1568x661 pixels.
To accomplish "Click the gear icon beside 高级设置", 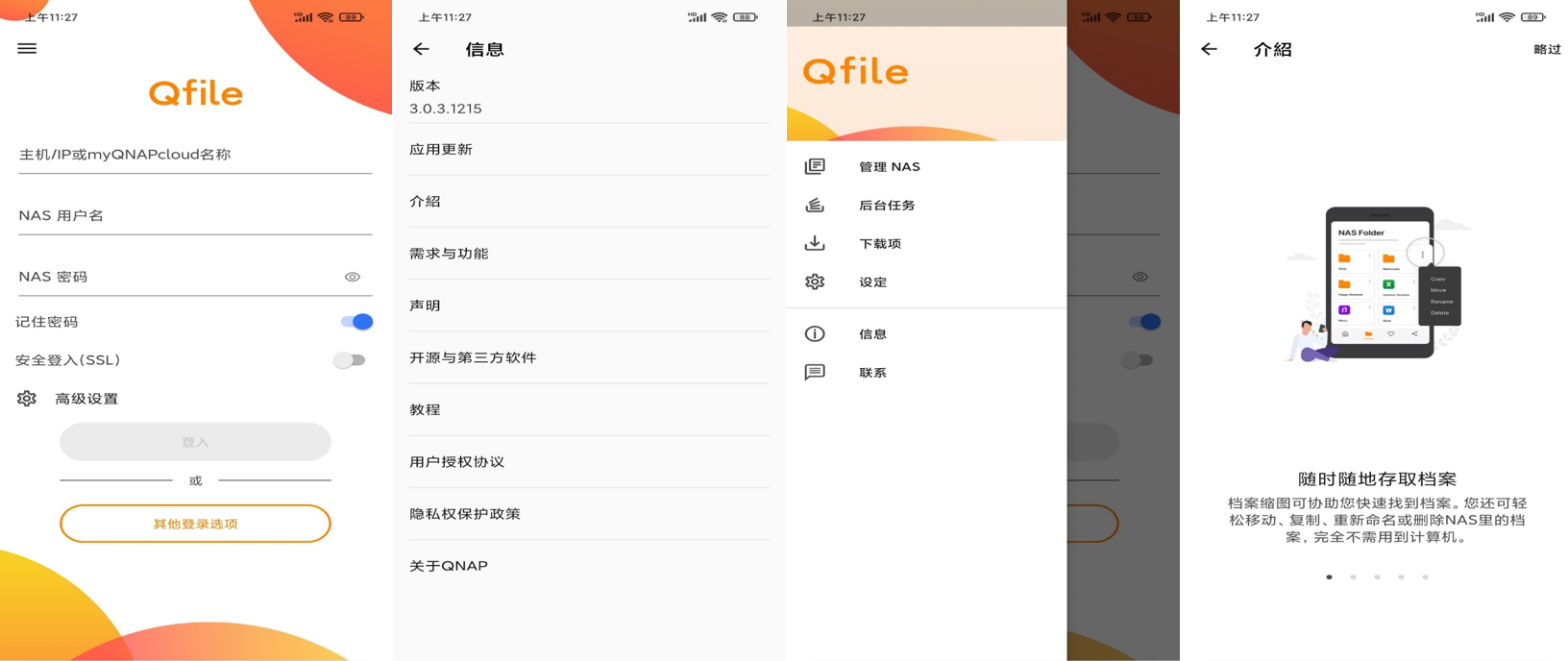I will (x=27, y=399).
